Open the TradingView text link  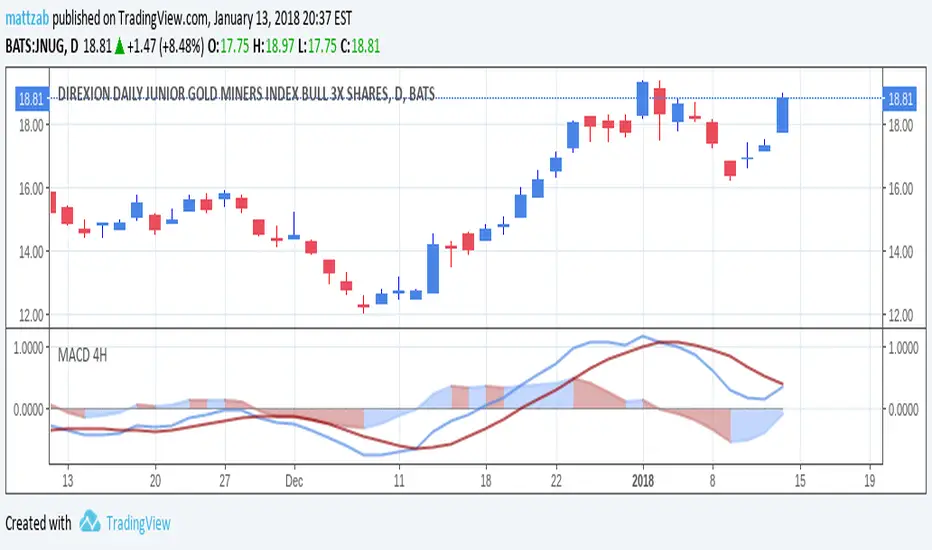138,523
